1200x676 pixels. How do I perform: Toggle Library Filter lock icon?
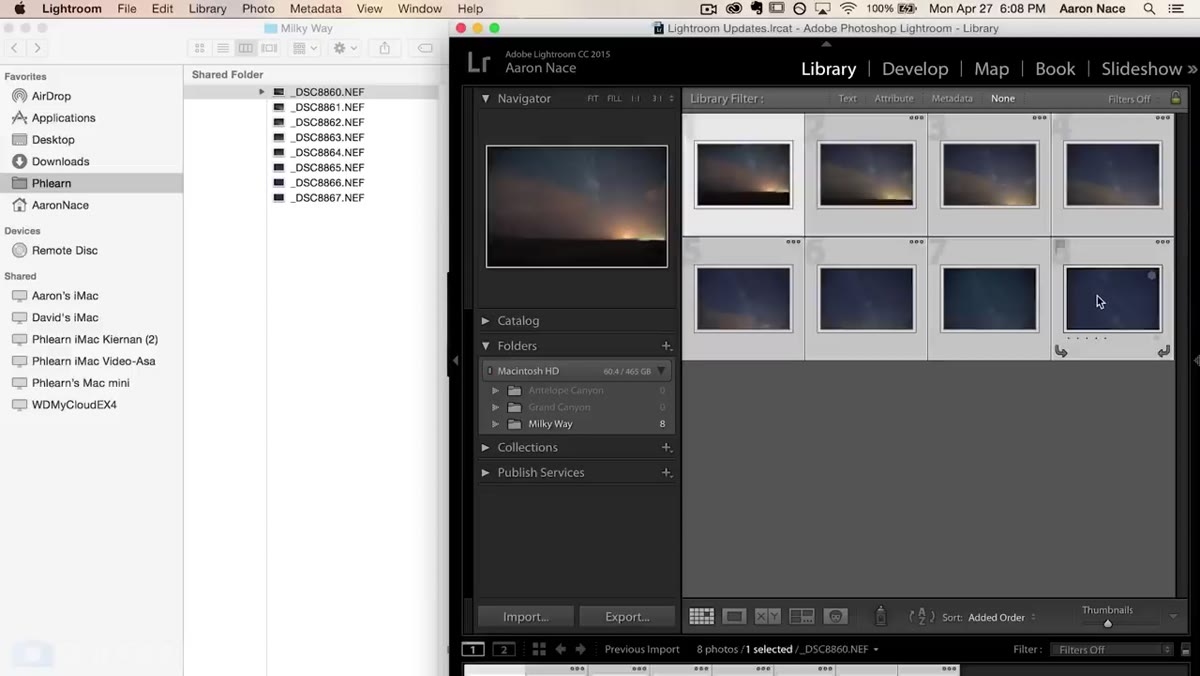click(x=1176, y=98)
